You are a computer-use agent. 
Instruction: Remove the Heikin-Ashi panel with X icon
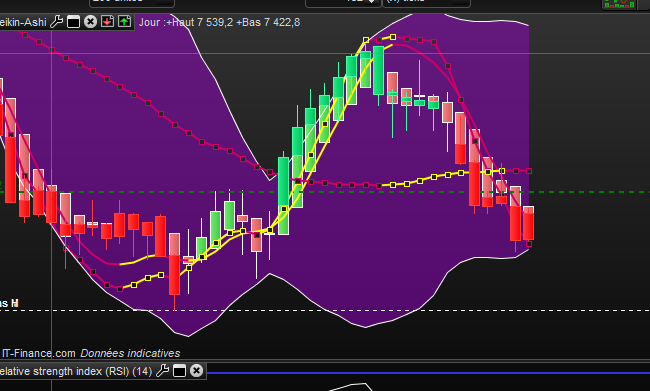90,22
